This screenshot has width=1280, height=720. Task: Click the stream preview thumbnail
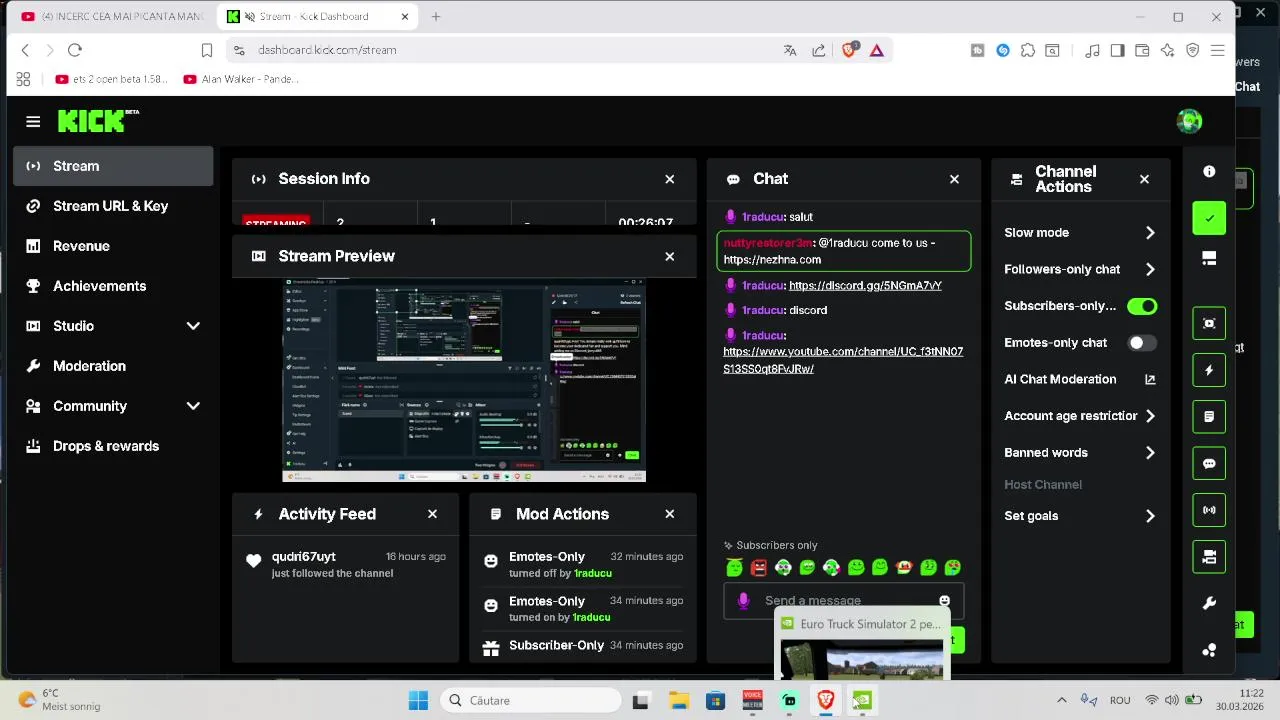click(x=464, y=380)
